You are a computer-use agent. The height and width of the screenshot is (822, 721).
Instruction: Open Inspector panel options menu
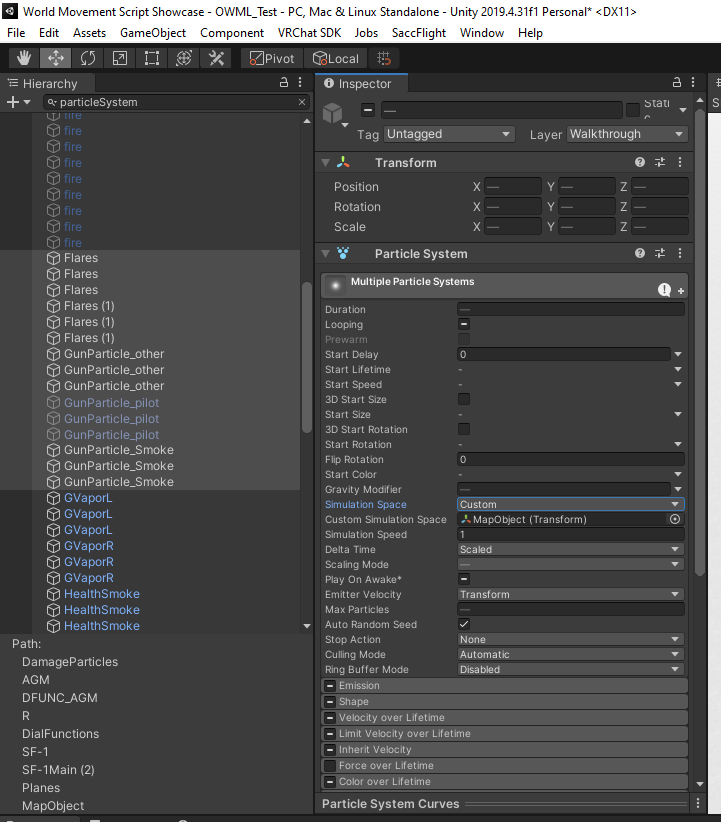pos(693,82)
